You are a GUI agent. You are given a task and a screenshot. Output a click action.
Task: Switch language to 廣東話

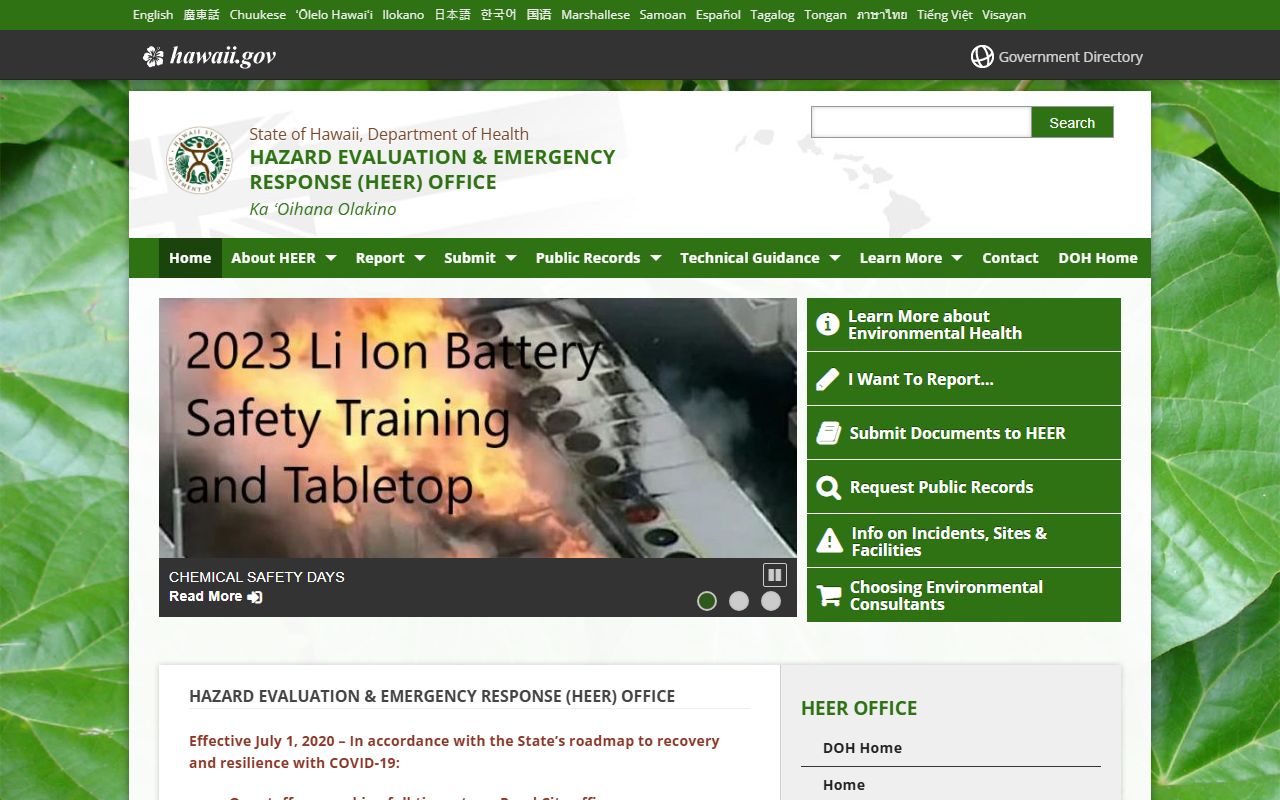(202, 15)
